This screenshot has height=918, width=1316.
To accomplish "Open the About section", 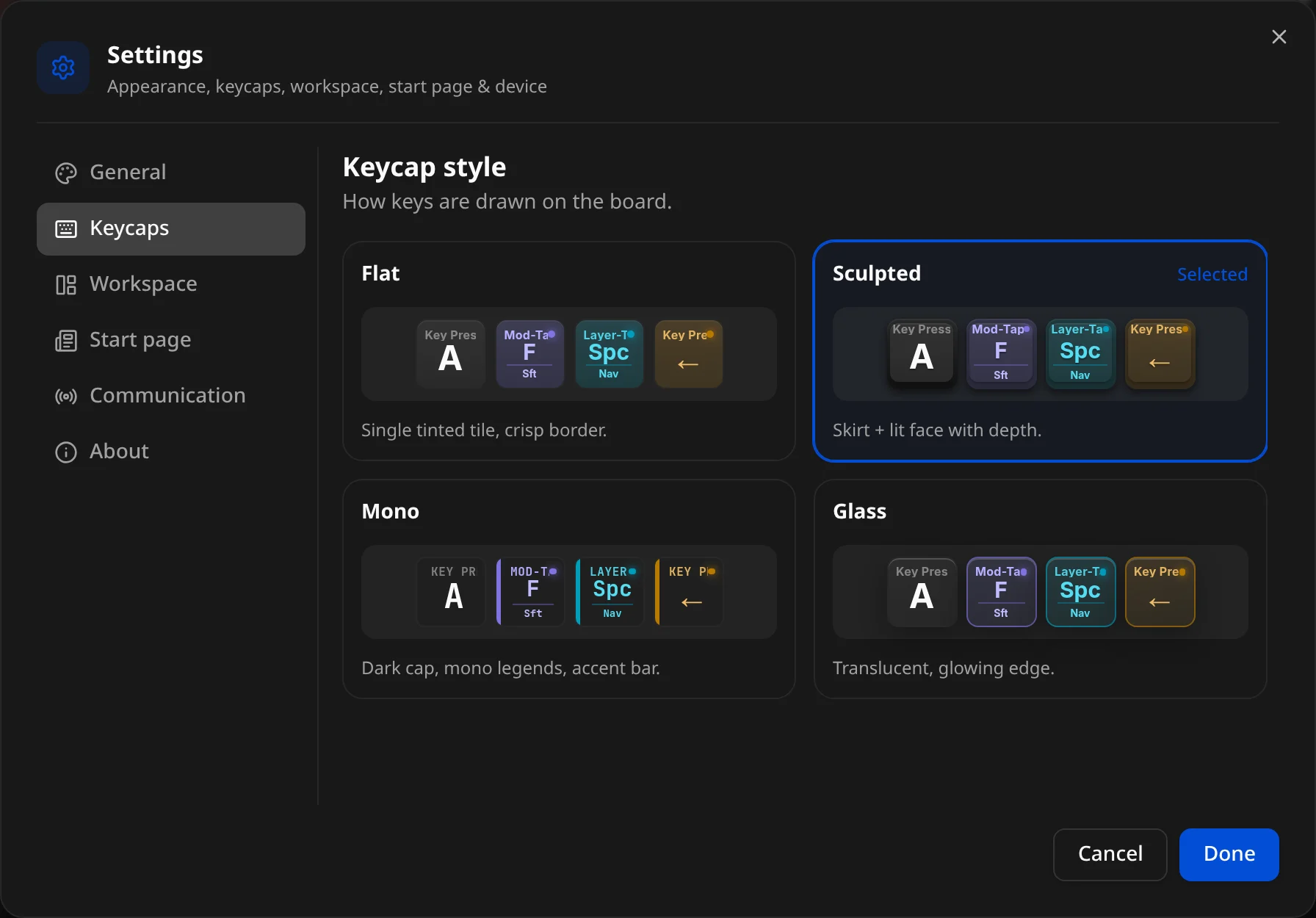I will (x=171, y=452).
